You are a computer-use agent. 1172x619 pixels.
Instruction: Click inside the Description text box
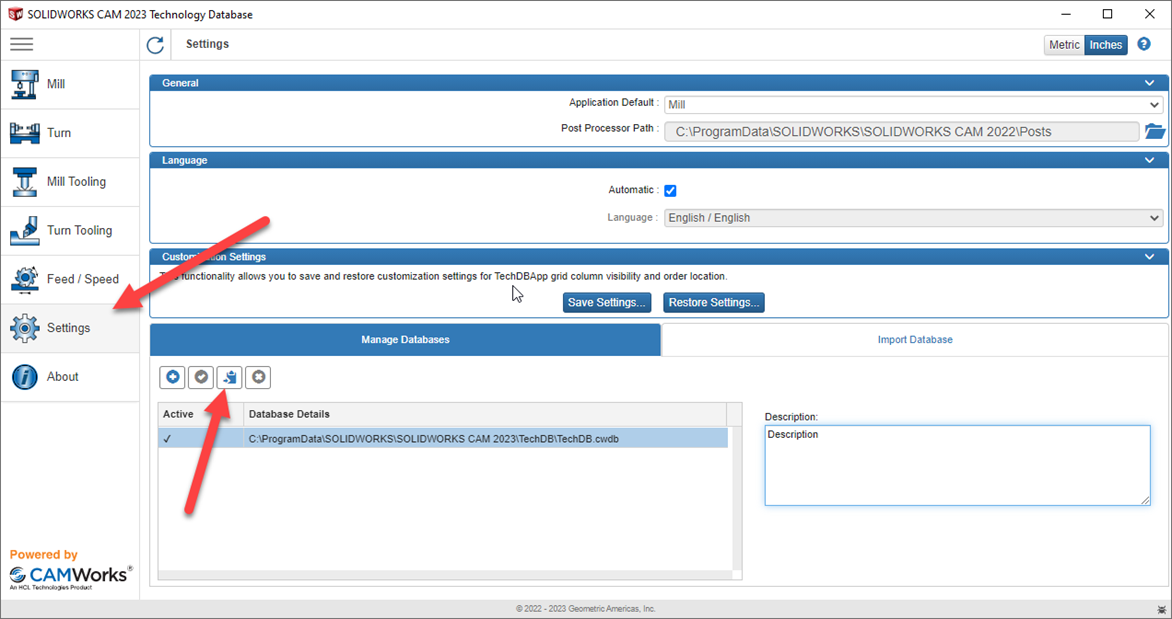tap(956, 465)
